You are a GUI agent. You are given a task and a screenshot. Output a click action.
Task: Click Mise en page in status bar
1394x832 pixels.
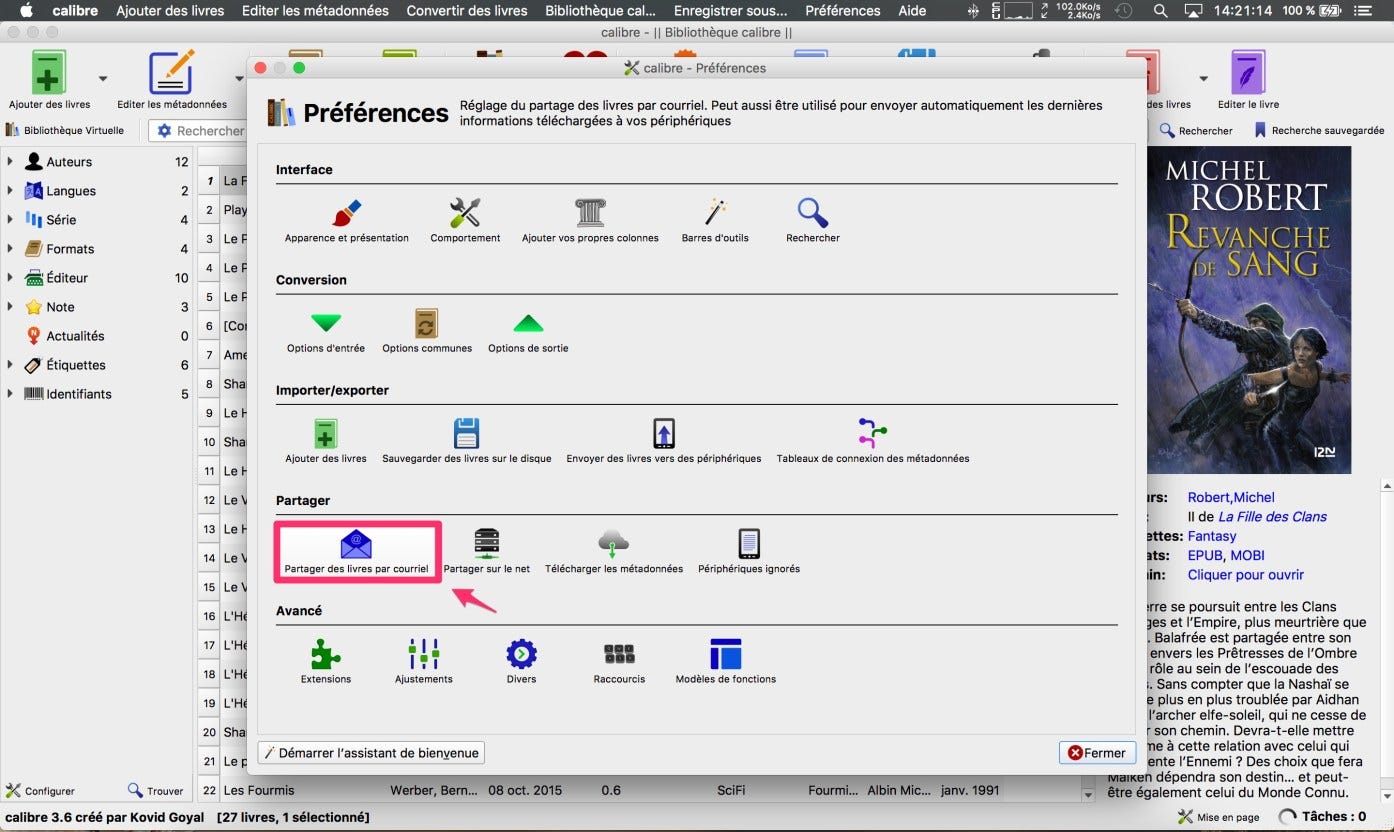pyautogui.click(x=1219, y=817)
